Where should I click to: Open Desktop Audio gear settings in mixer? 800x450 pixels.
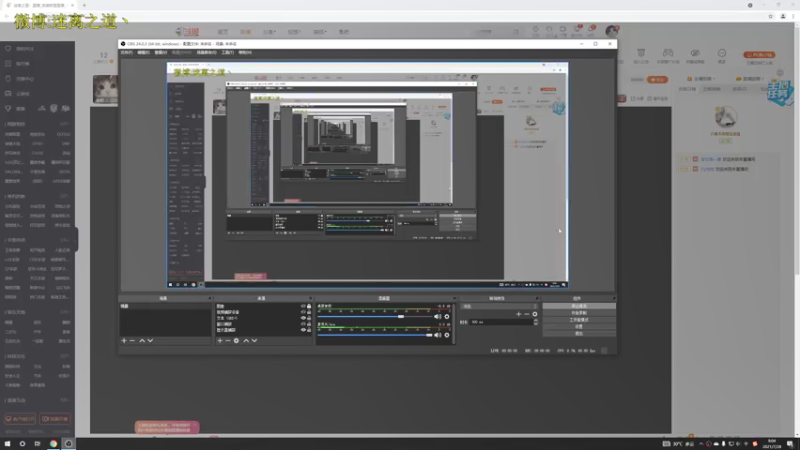point(447,317)
